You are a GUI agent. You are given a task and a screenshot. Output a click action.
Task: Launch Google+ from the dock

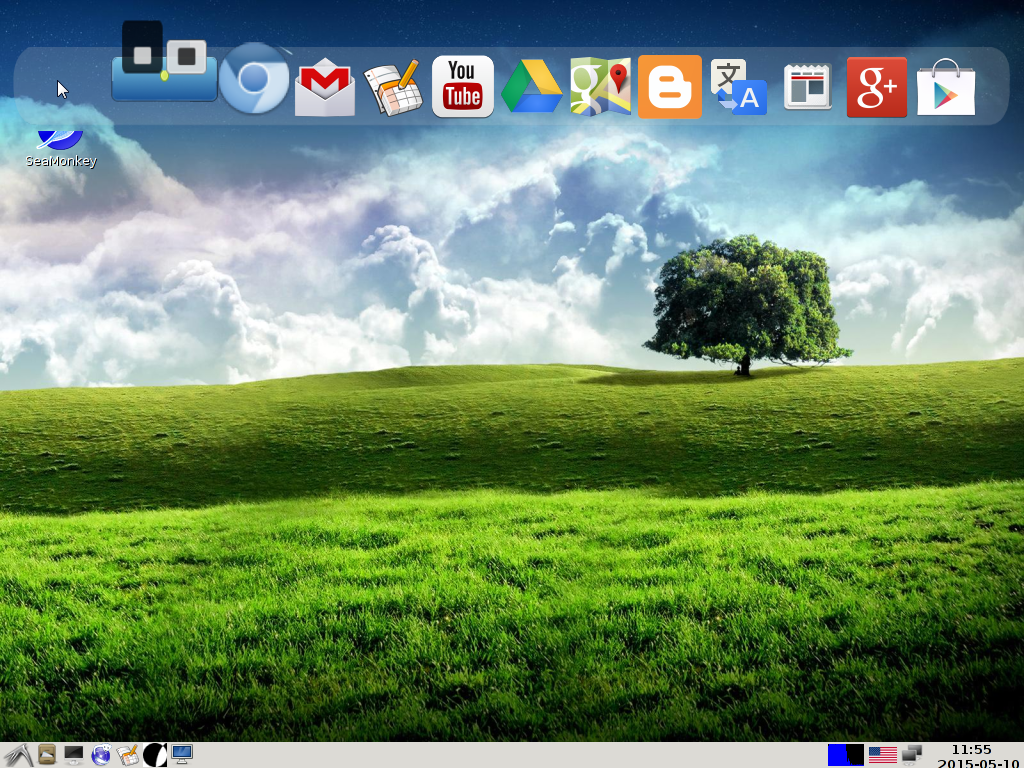tap(876, 87)
